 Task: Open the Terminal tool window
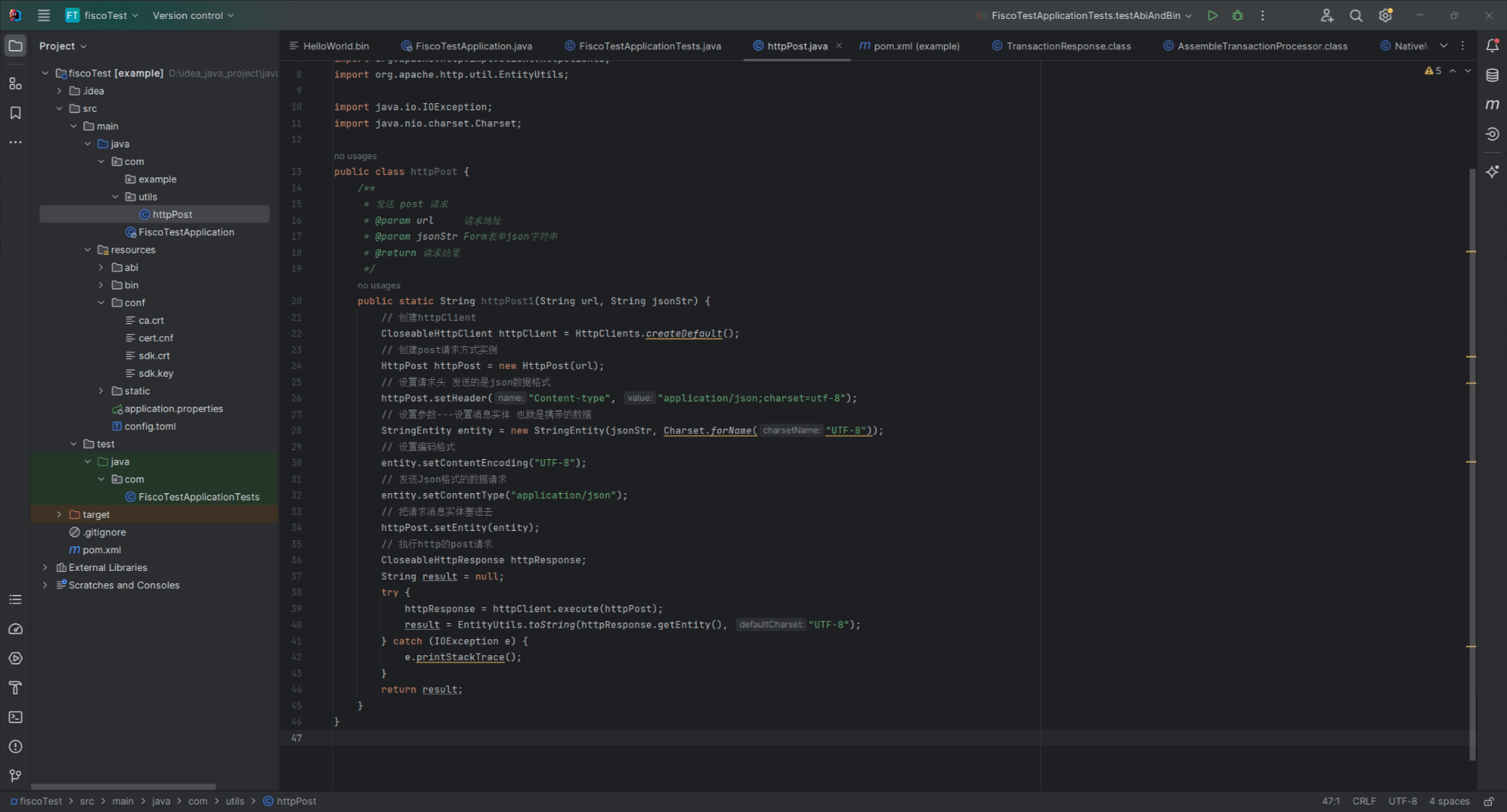[x=15, y=717]
